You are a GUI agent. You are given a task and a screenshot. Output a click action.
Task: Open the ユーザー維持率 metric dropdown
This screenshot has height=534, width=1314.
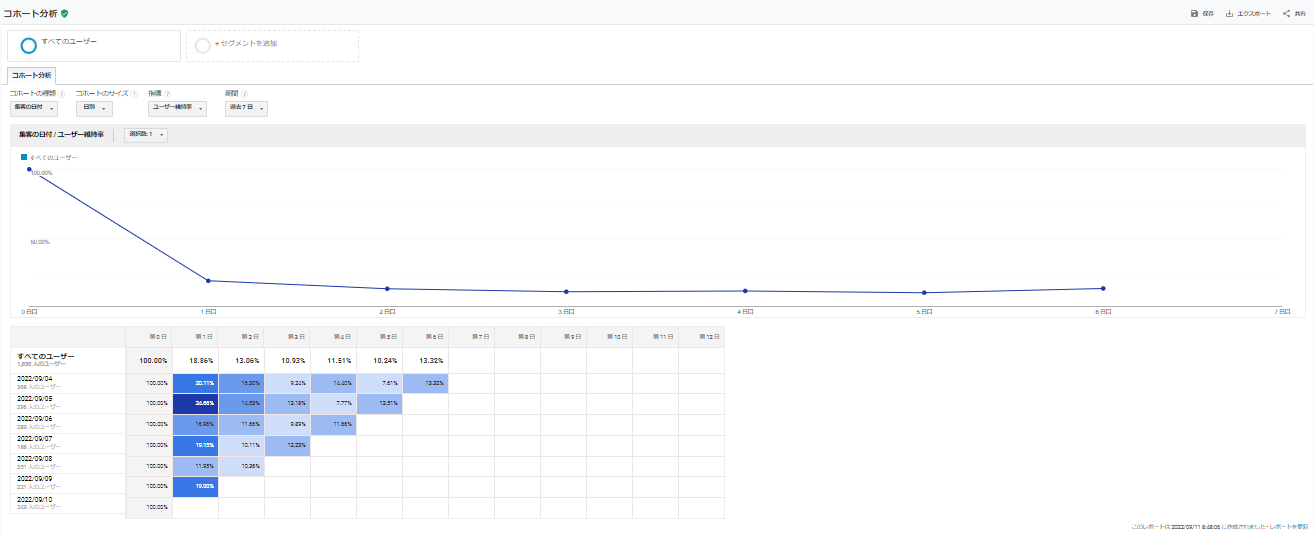click(x=177, y=108)
